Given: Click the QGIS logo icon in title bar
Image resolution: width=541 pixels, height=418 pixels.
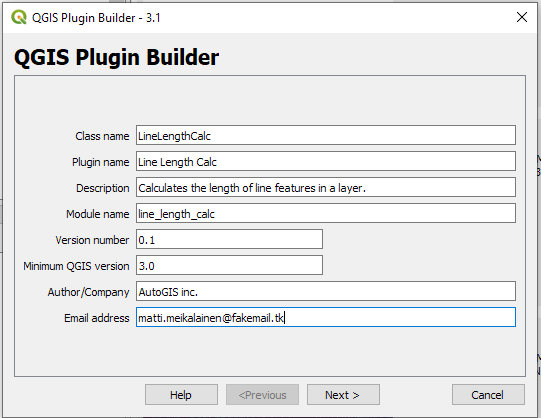Looking at the screenshot, I should [19, 17].
